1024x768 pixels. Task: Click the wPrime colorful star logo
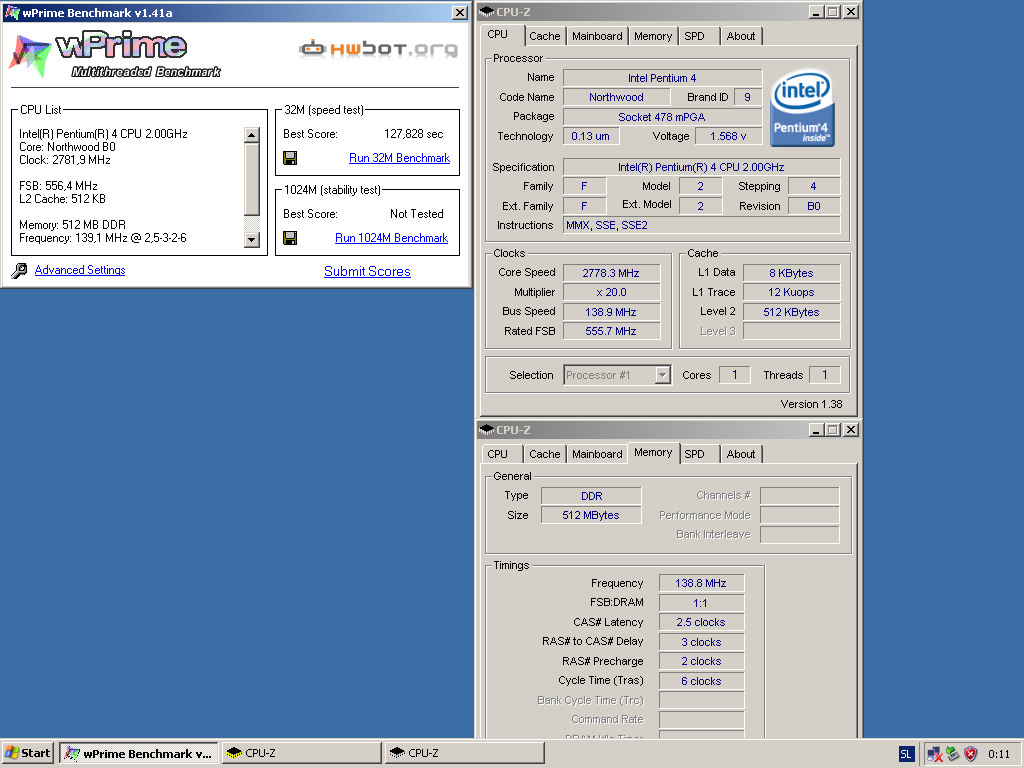(30, 55)
